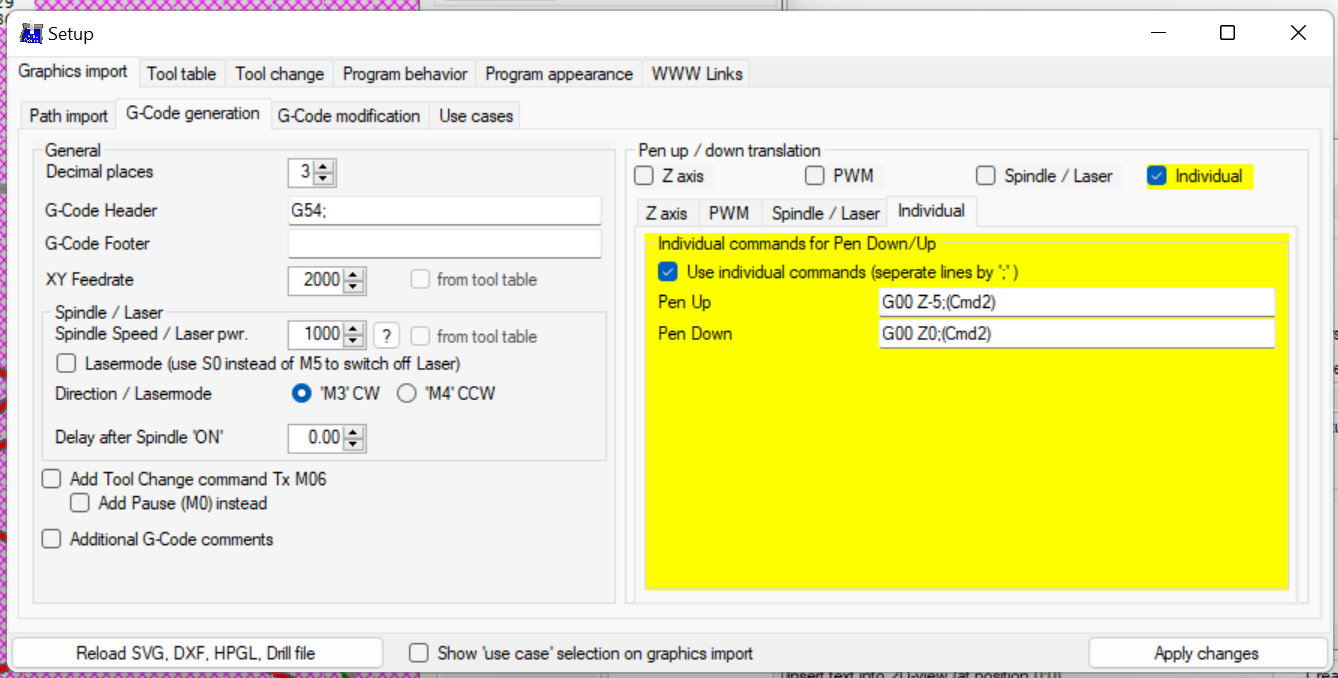
Task: Toggle Lasermode S0 instead of M5
Action: [67, 364]
